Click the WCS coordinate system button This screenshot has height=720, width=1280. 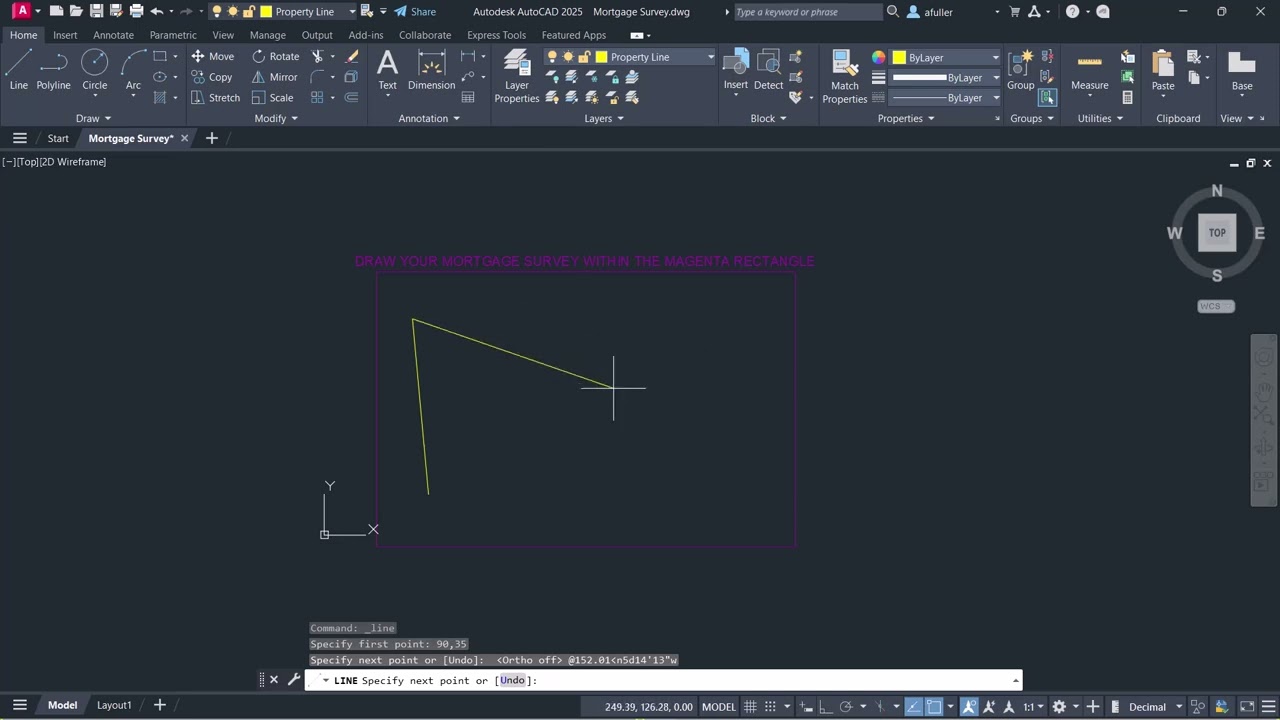click(x=1216, y=306)
